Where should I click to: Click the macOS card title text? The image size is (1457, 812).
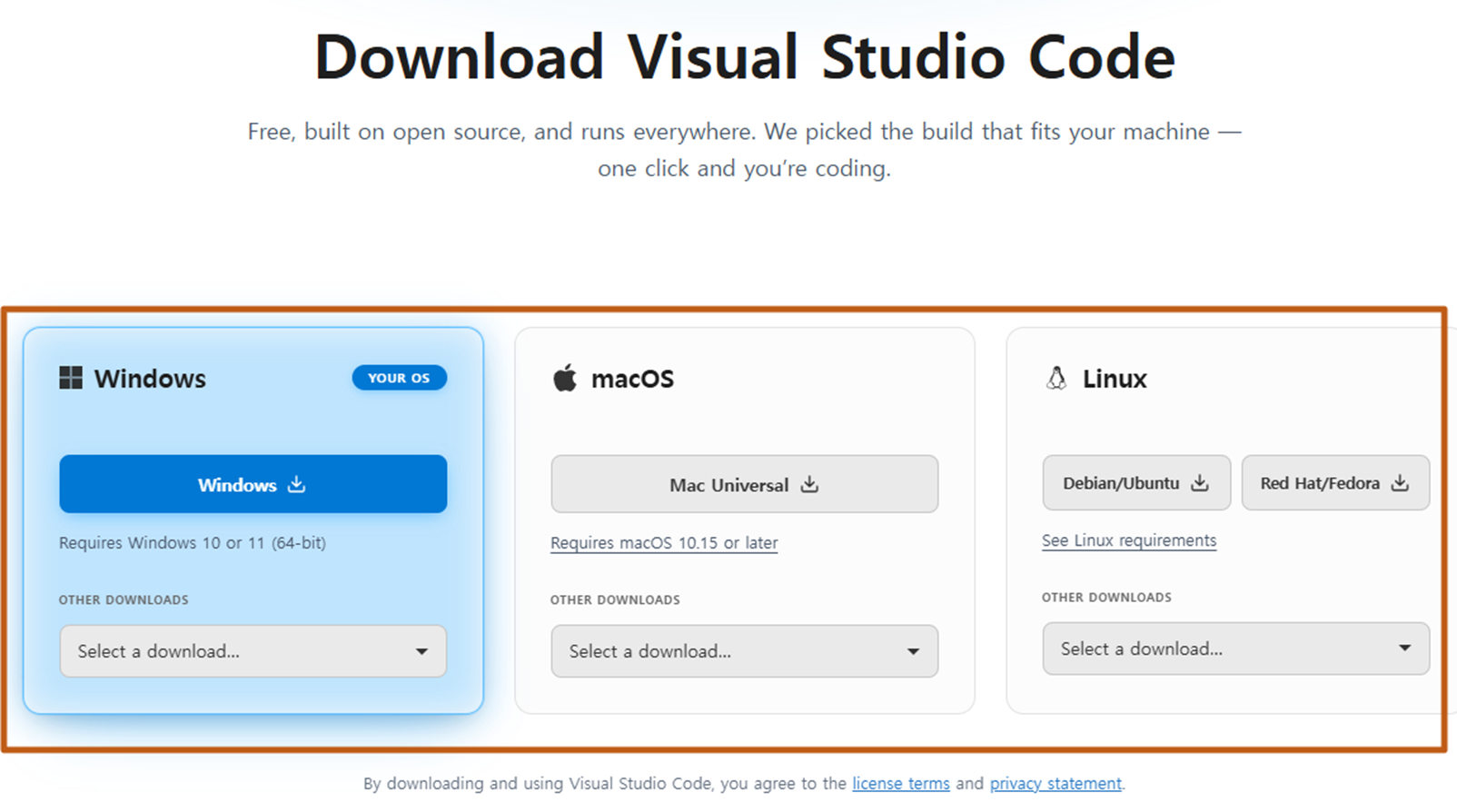coord(633,379)
